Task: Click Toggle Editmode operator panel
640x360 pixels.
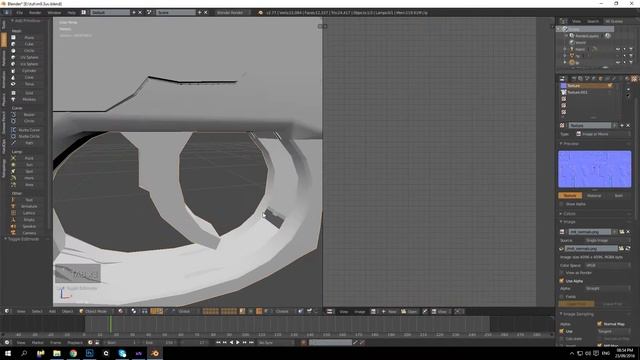Action: click(x=24, y=239)
